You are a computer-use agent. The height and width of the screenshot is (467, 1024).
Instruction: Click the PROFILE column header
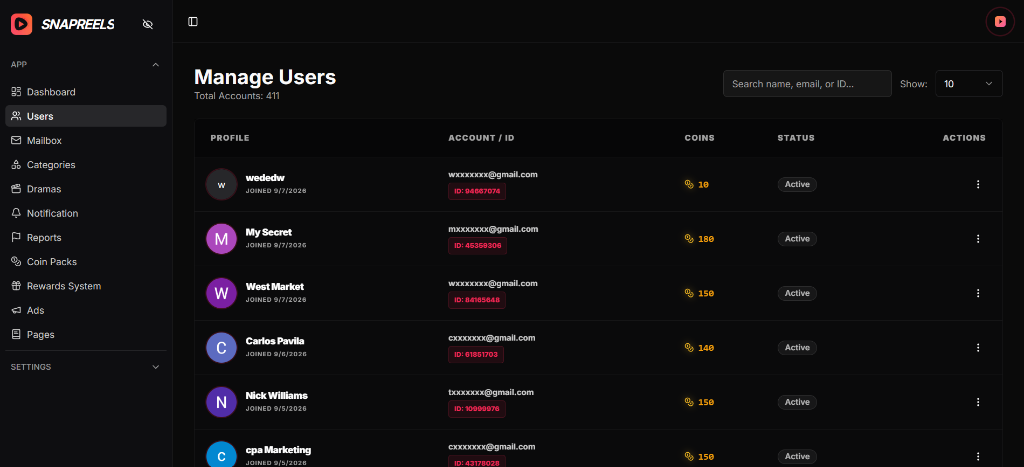coord(230,138)
